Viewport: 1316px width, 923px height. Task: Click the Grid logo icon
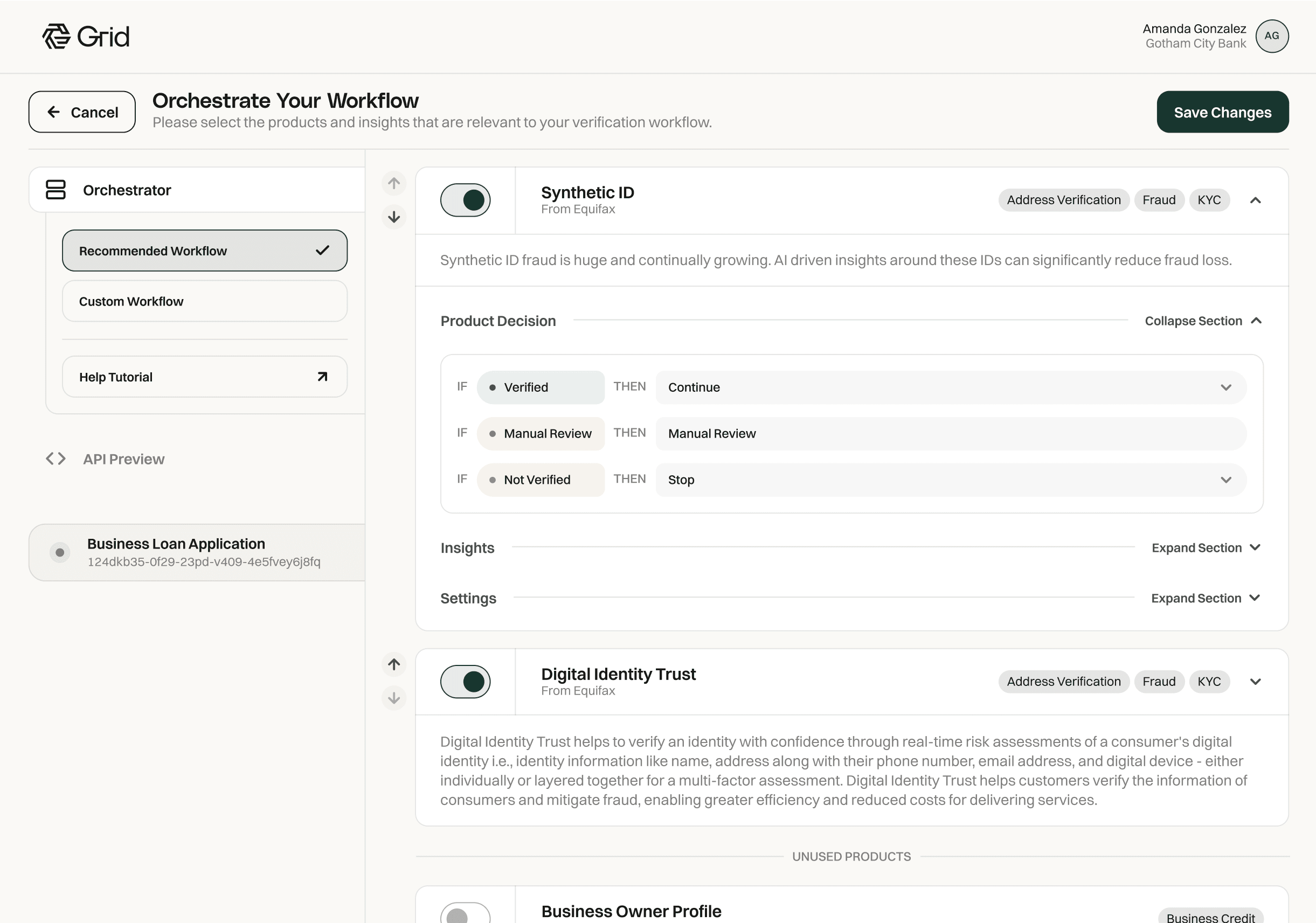(x=56, y=37)
